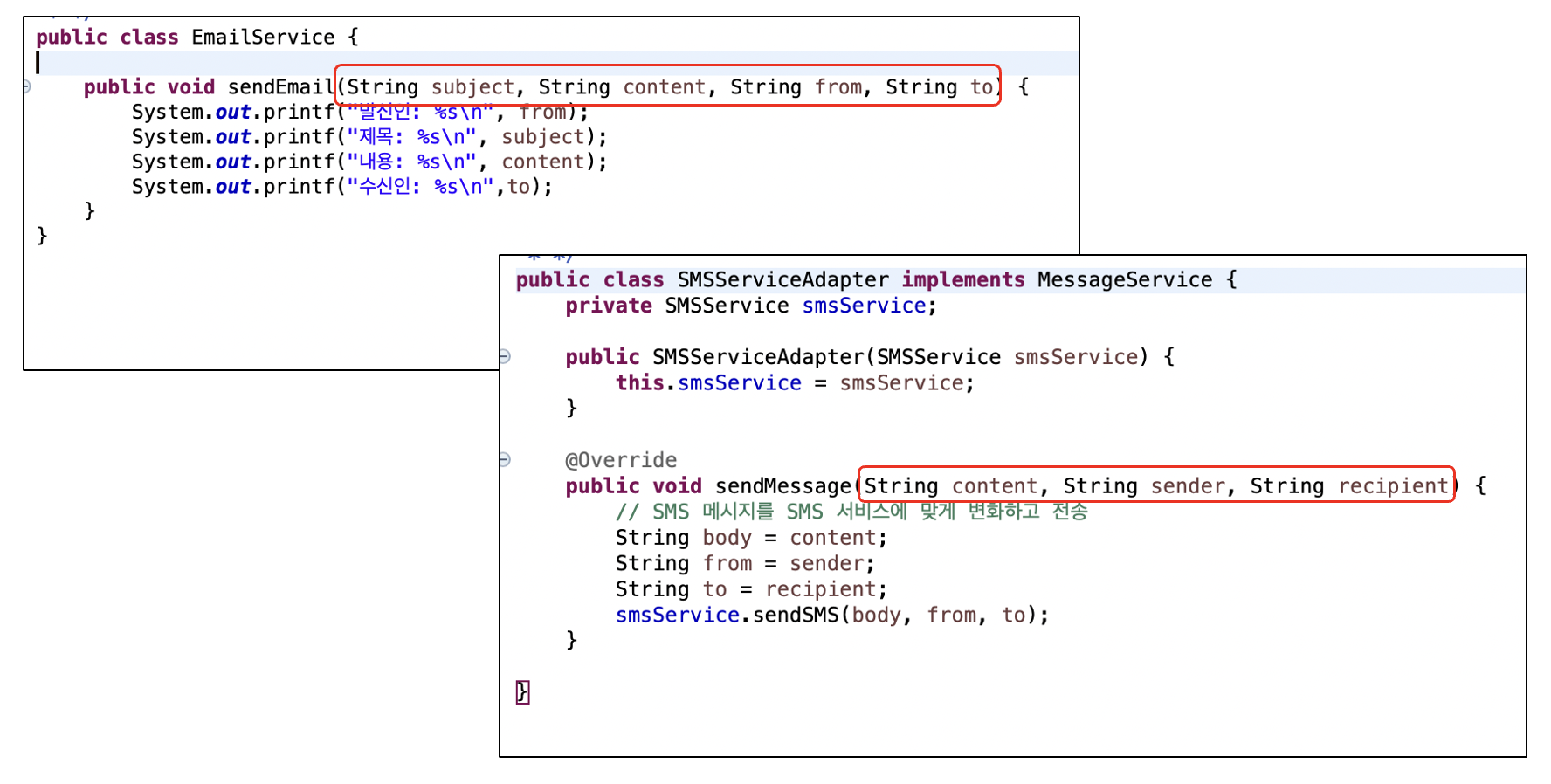Click the 'private' keyword of smsService field
The image size is (1551, 784).
[x=609, y=306]
